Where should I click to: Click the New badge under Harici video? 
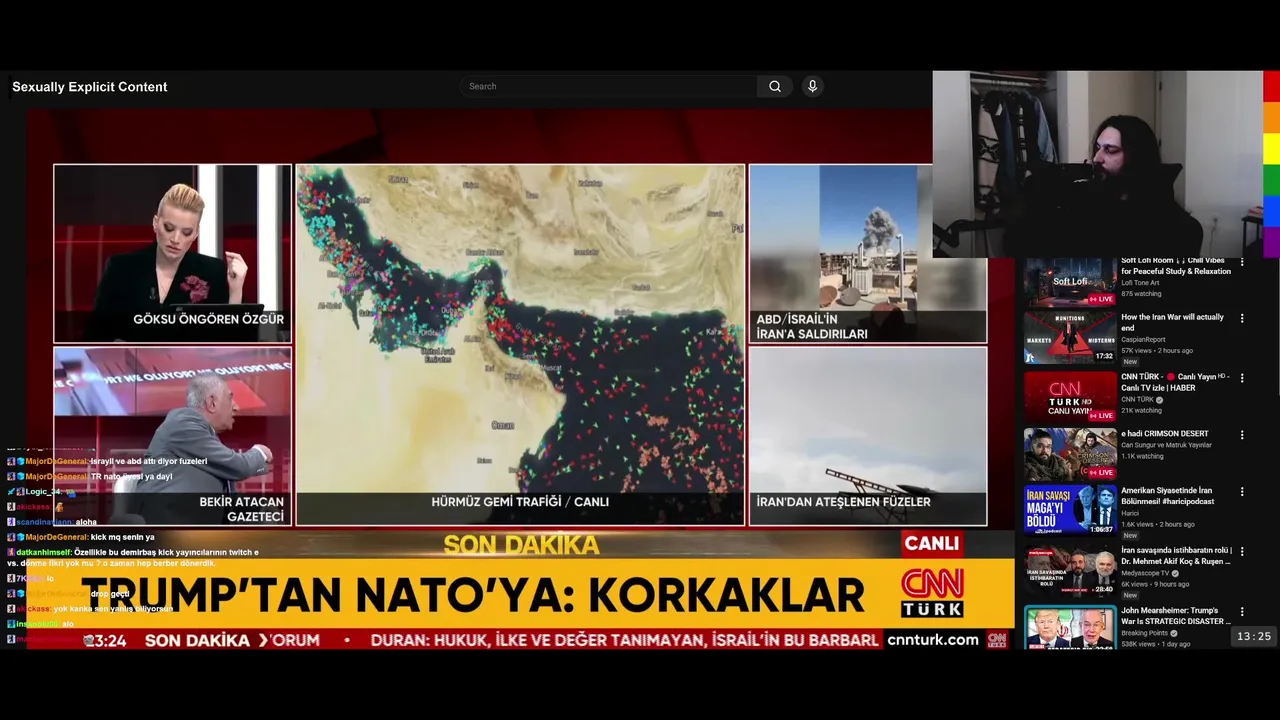pos(1130,535)
